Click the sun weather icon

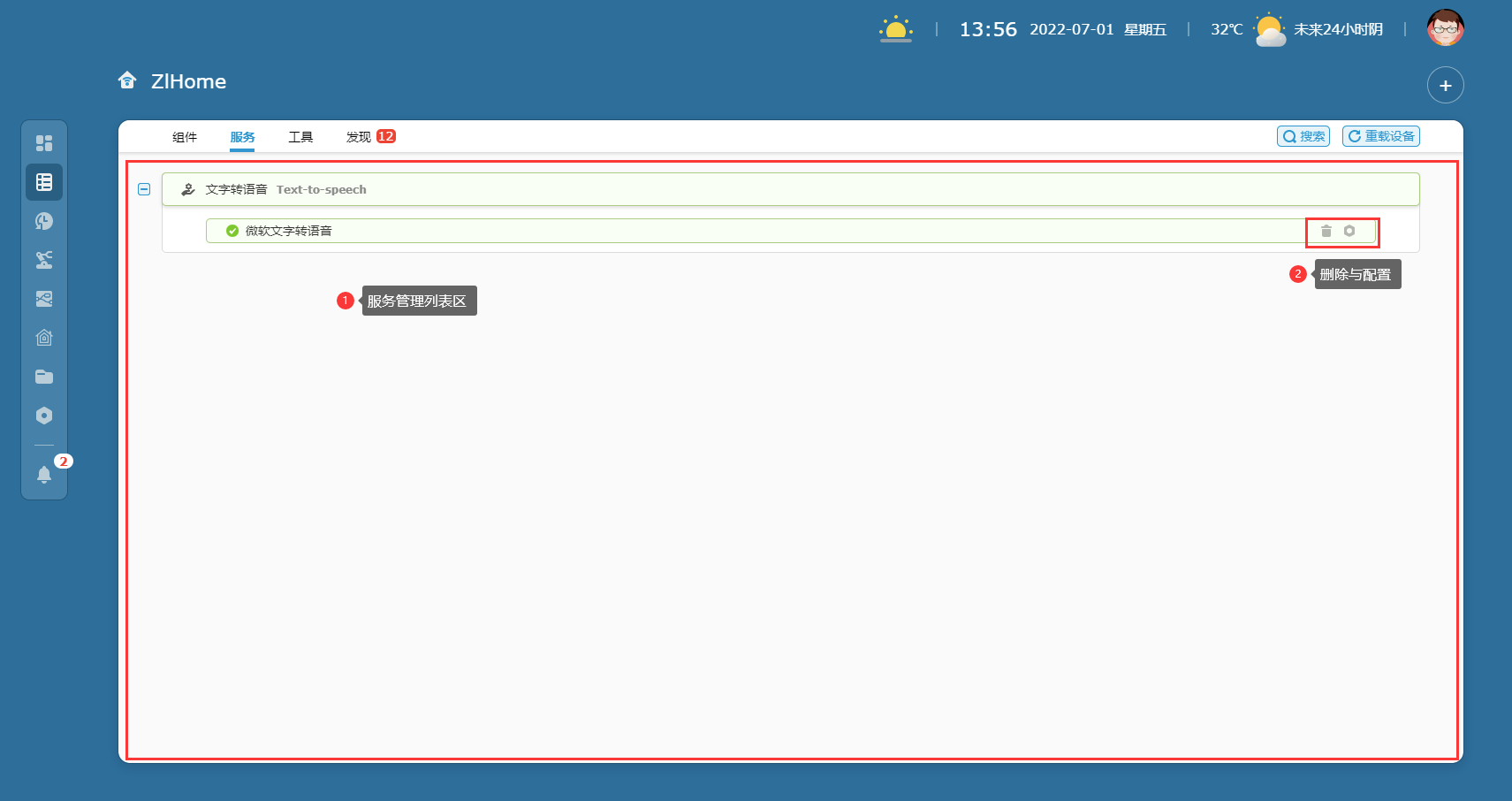[896, 29]
